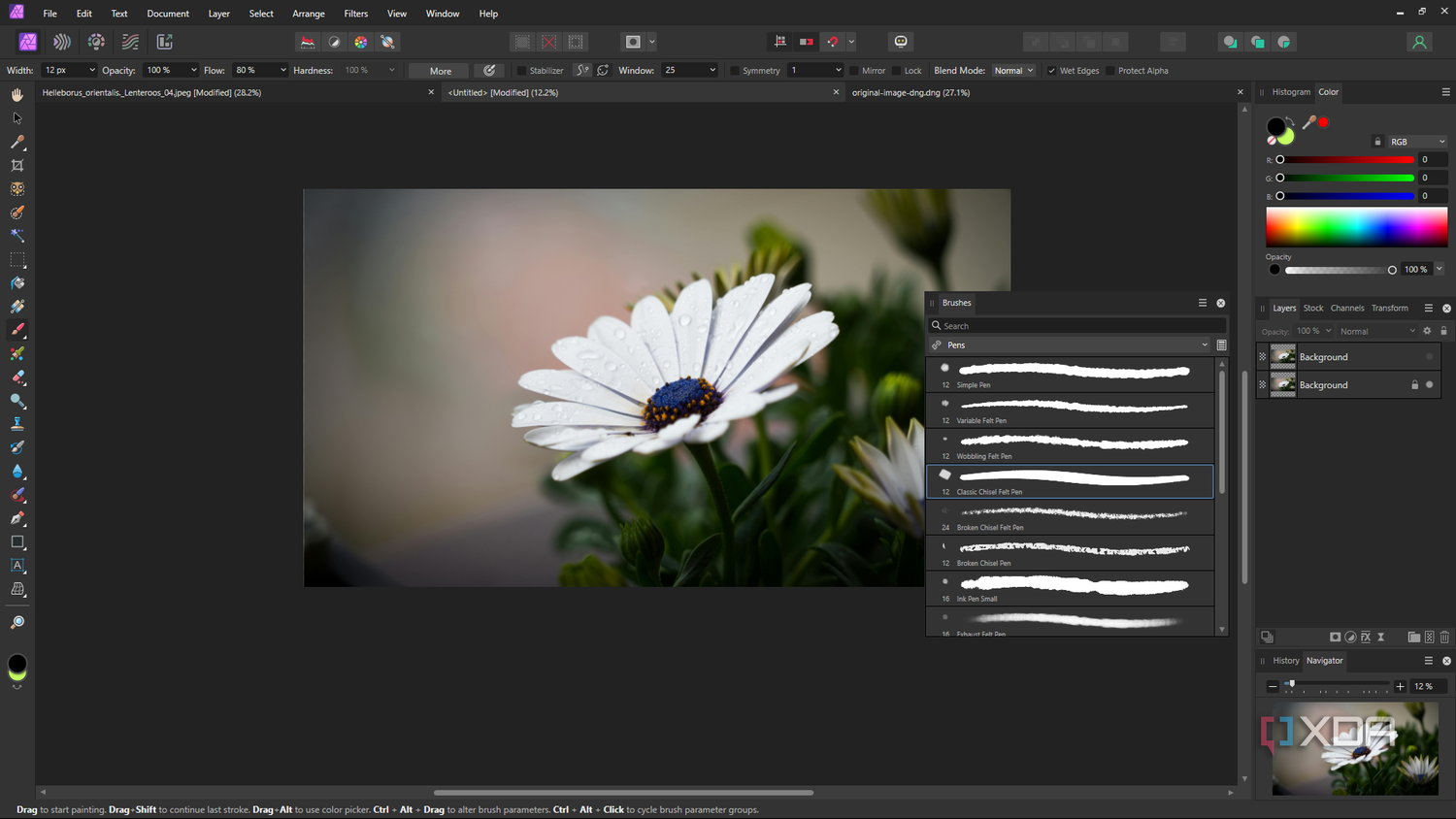This screenshot has width=1456, height=819.
Task: Open the Filters menu
Action: click(x=356, y=14)
